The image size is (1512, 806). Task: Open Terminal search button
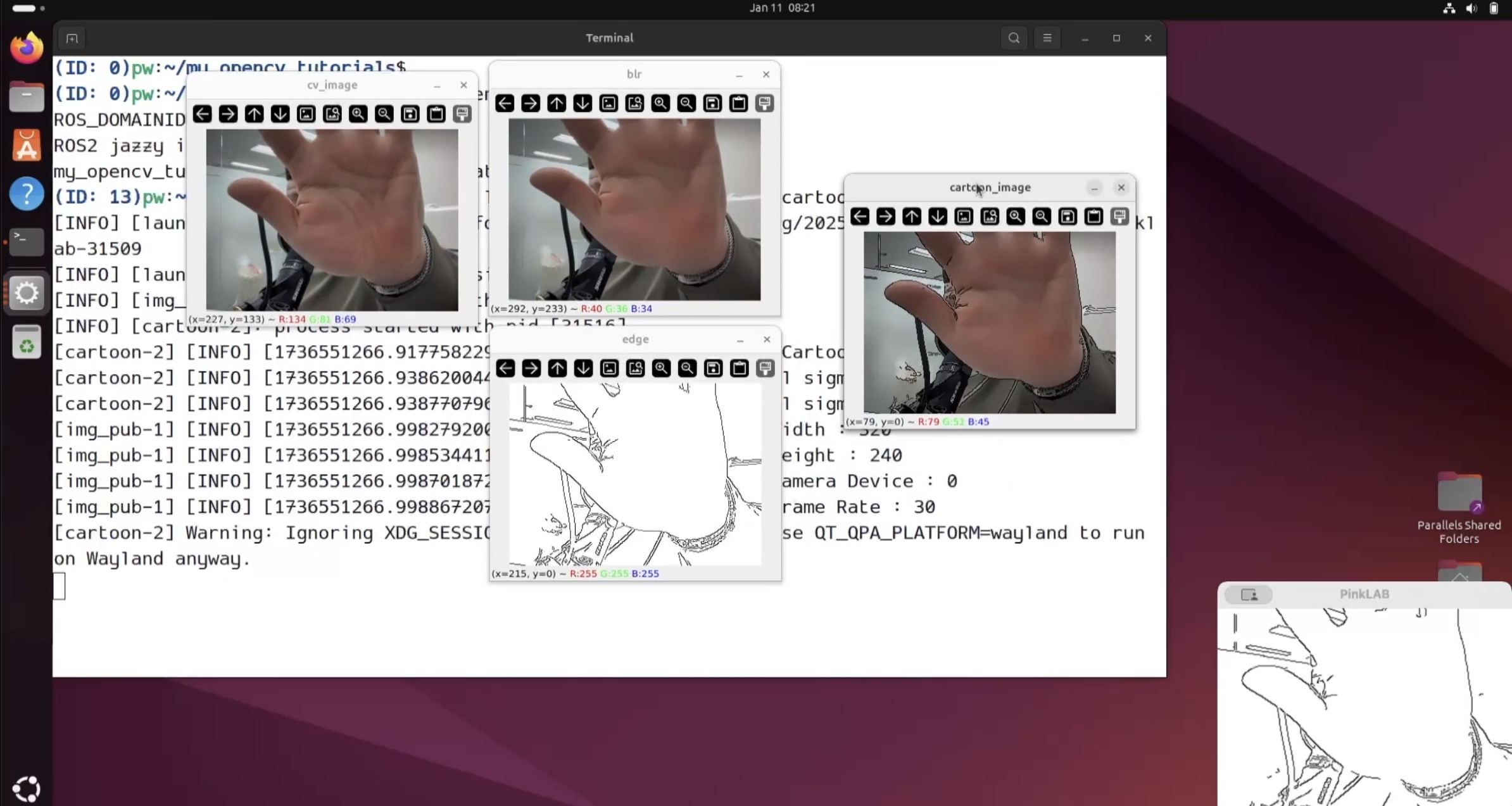click(1014, 38)
